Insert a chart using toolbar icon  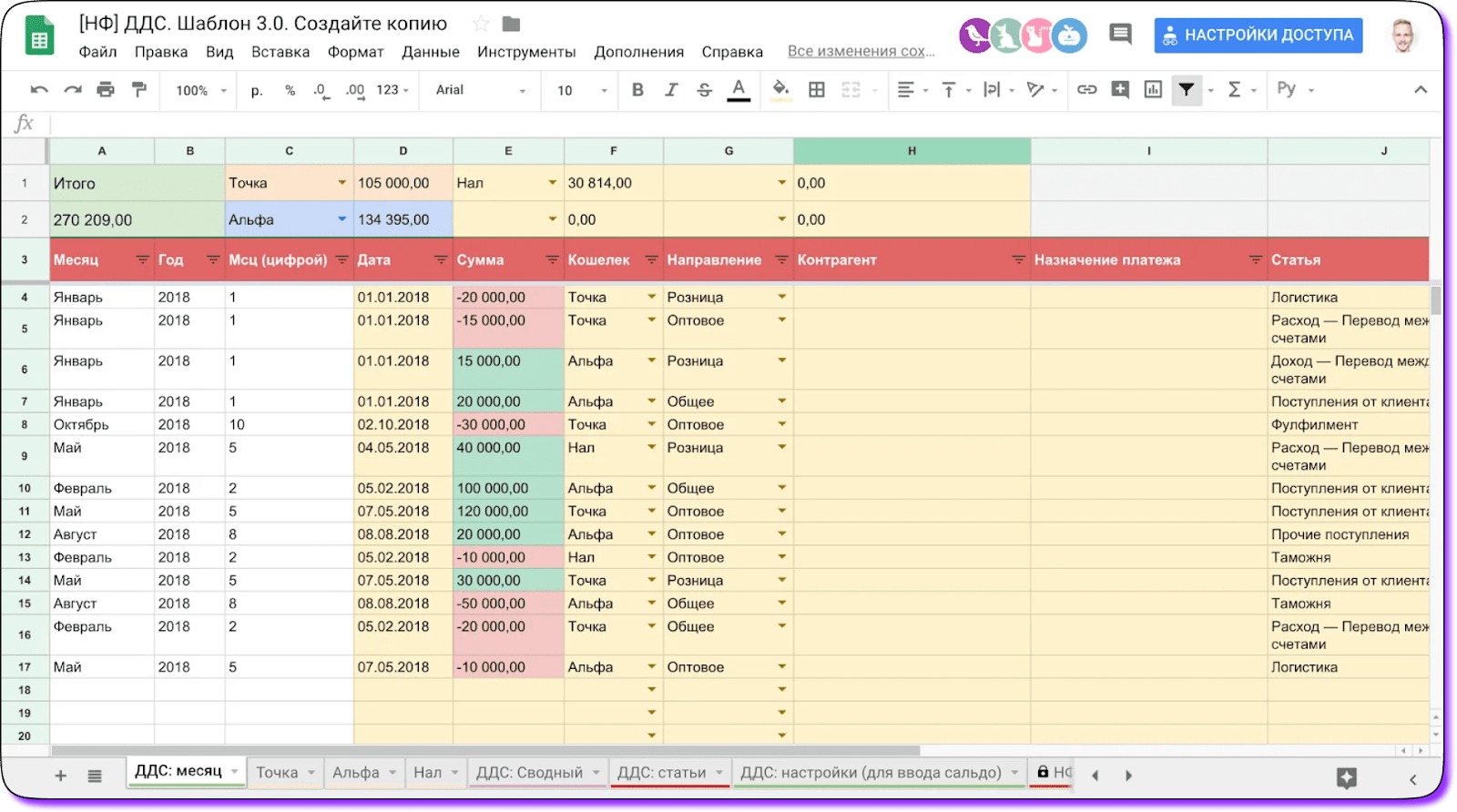point(1153,89)
